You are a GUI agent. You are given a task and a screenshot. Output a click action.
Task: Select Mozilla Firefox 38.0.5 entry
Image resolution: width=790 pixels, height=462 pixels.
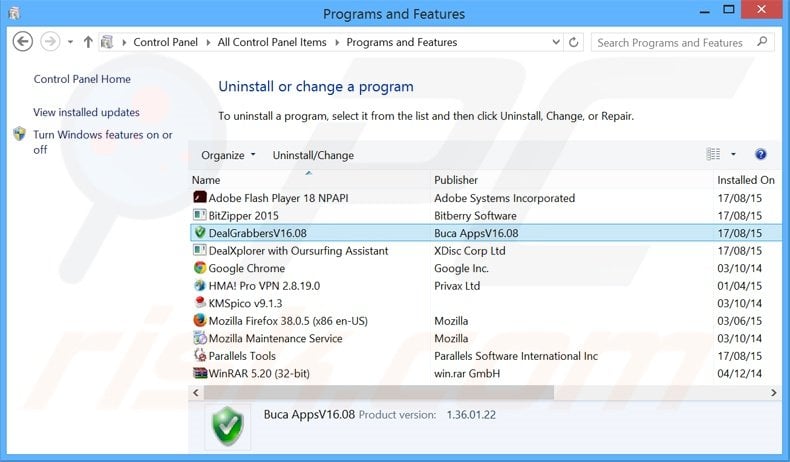(288, 321)
